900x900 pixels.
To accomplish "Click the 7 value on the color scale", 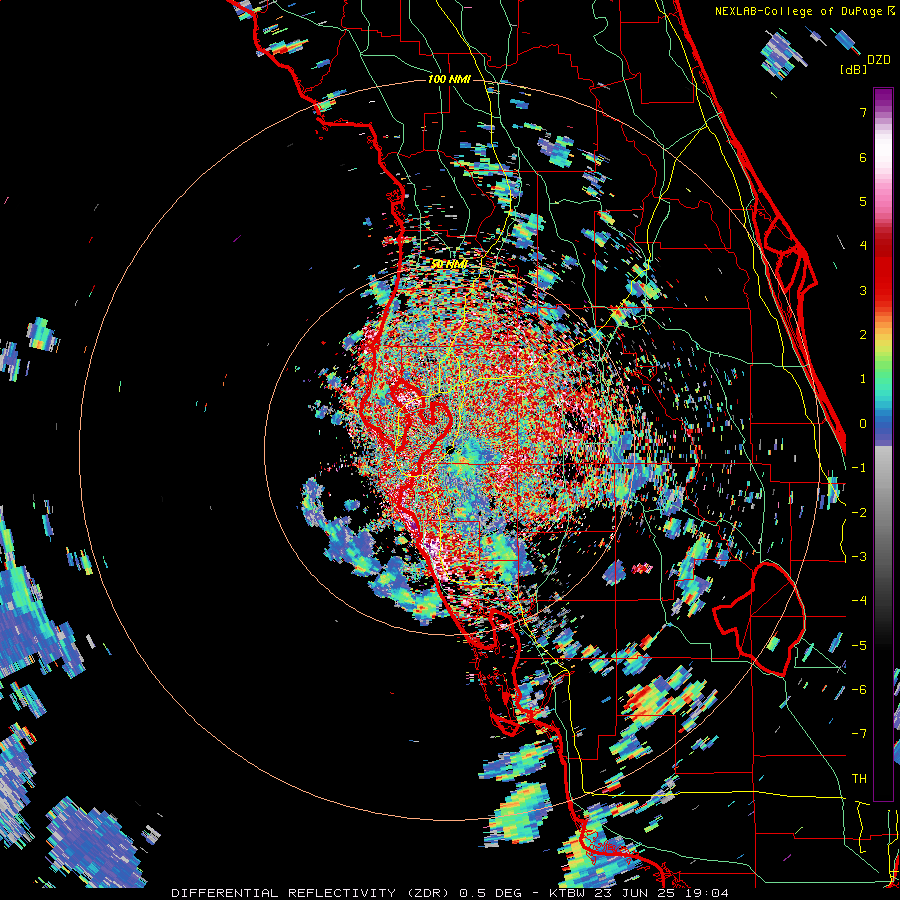I will tap(863, 112).
